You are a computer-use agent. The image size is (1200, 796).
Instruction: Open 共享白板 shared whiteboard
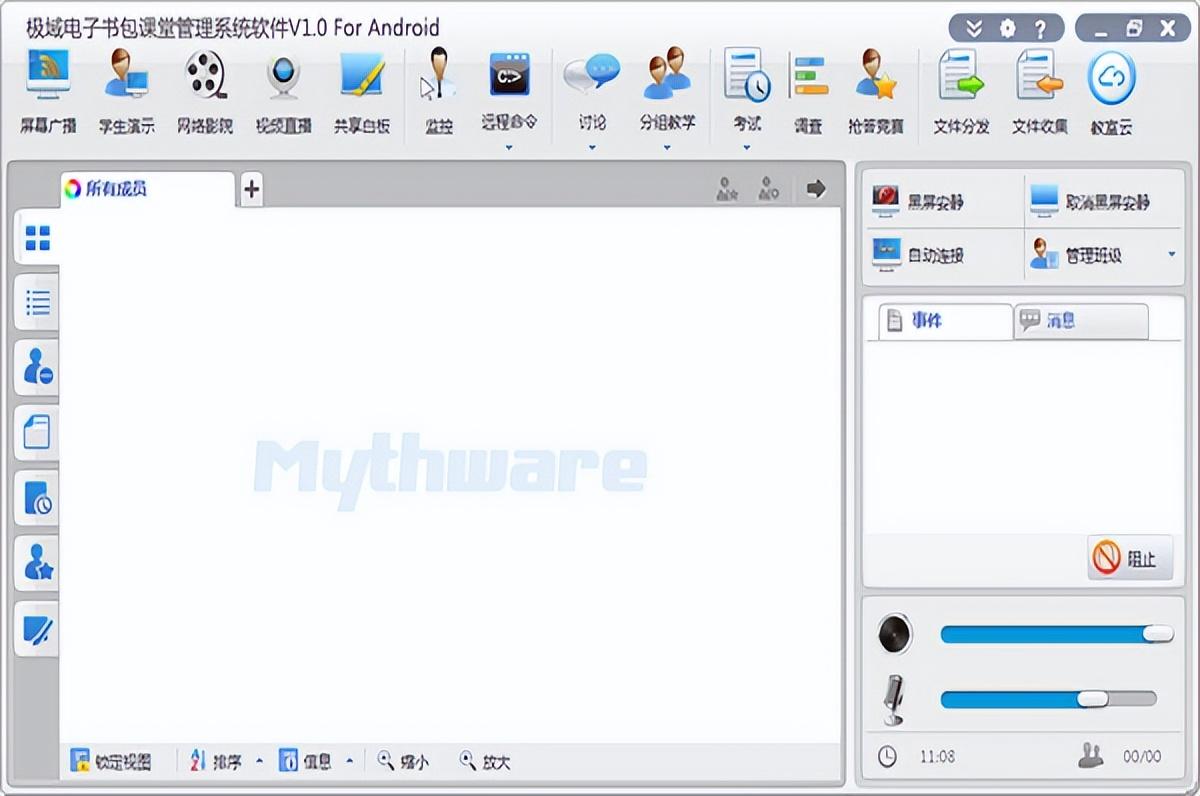point(362,93)
